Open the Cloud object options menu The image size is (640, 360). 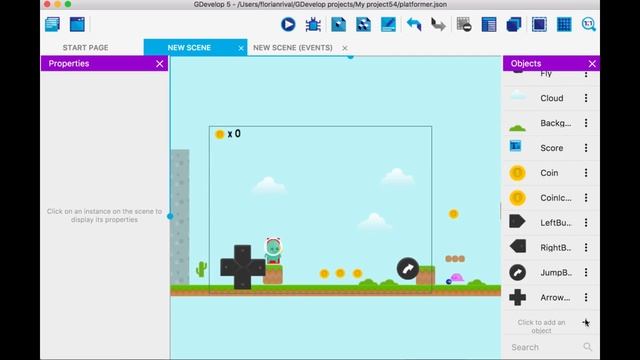(x=586, y=98)
